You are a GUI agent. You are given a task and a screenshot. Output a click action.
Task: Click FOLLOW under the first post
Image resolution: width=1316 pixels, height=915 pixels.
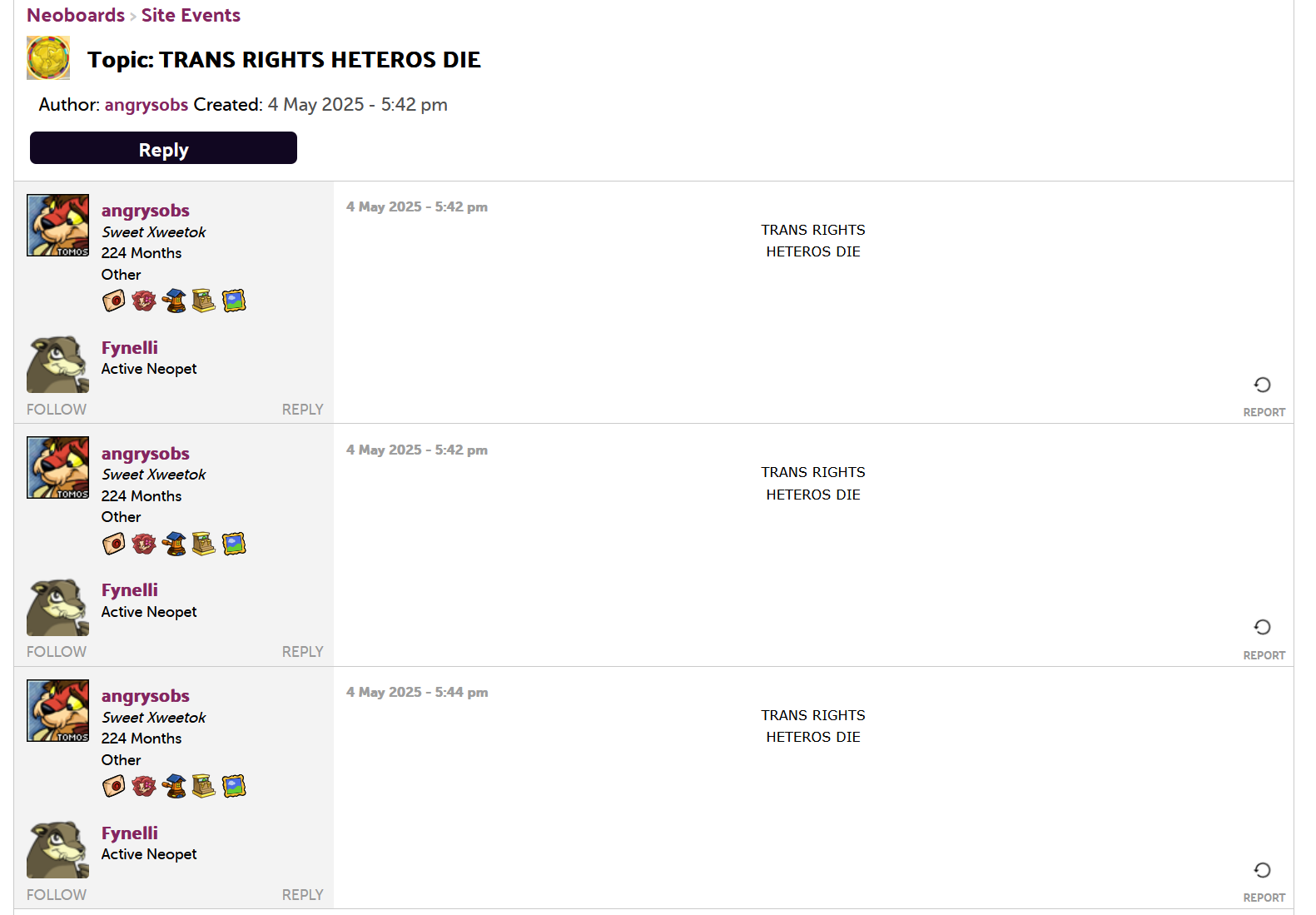[57, 410]
